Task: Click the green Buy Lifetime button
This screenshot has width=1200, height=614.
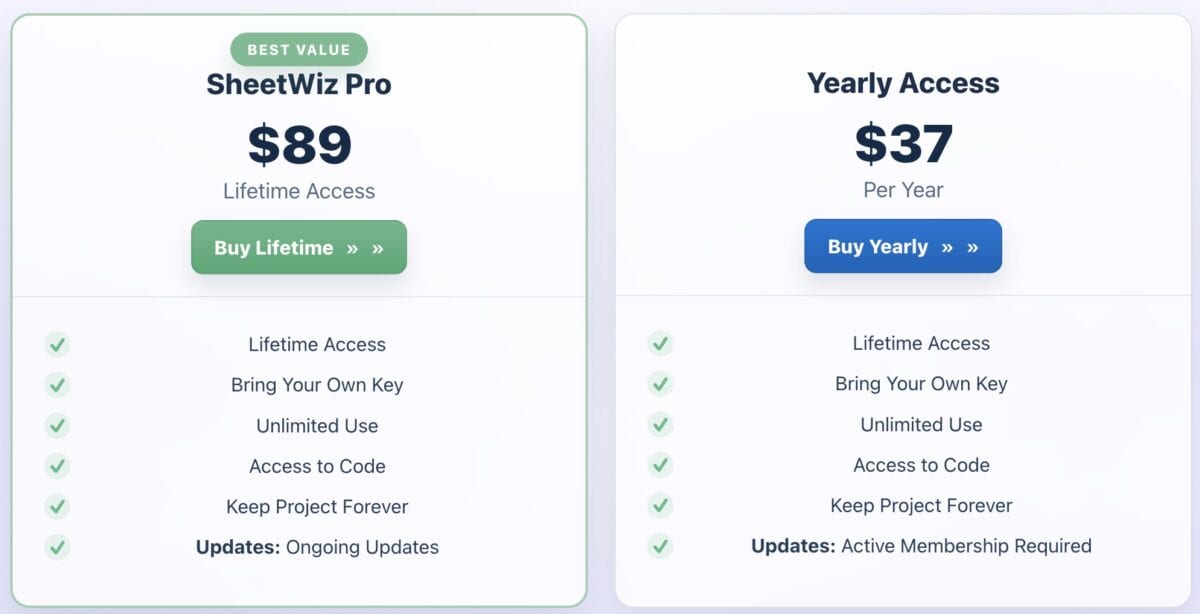Action: pos(299,247)
